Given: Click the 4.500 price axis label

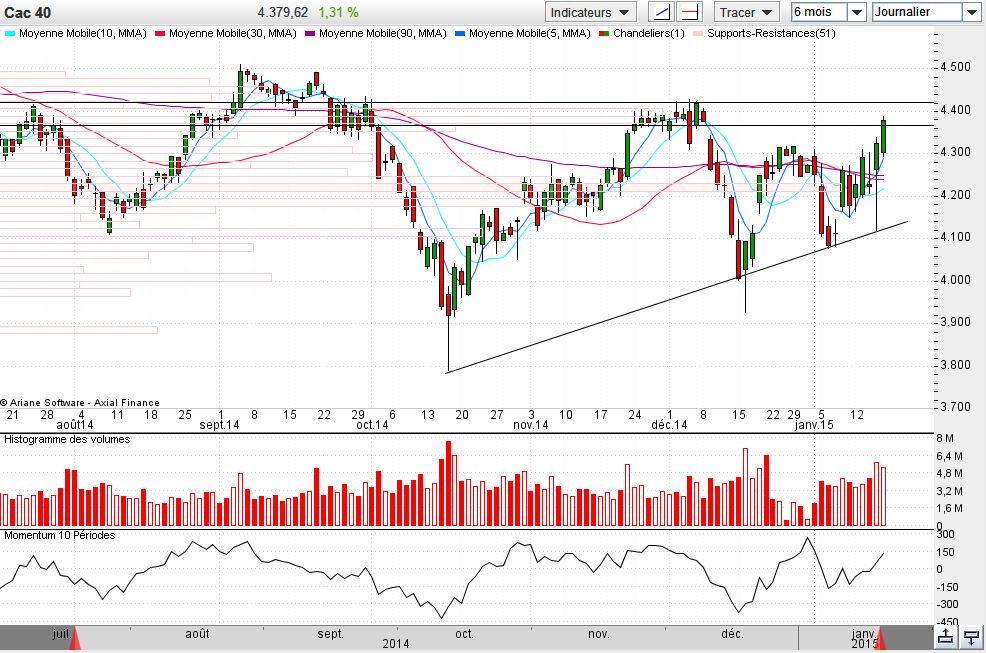Looking at the screenshot, I should pyautogui.click(x=955, y=67).
